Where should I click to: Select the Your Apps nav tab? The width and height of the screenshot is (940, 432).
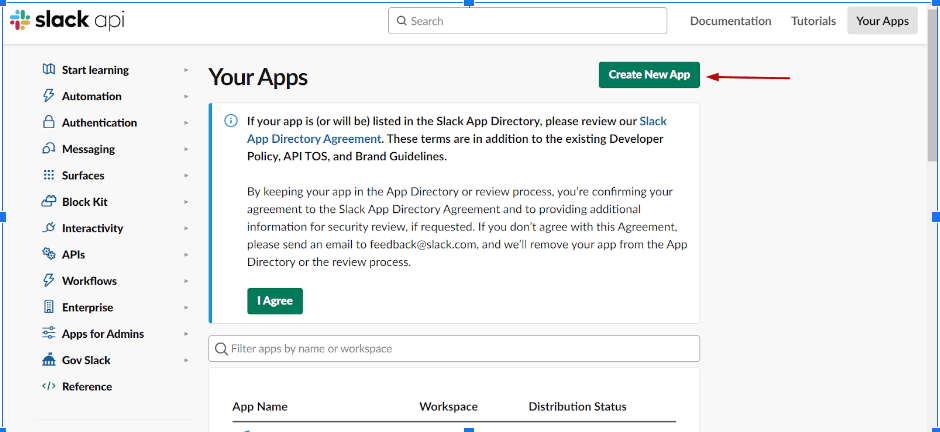[x=882, y=21]
